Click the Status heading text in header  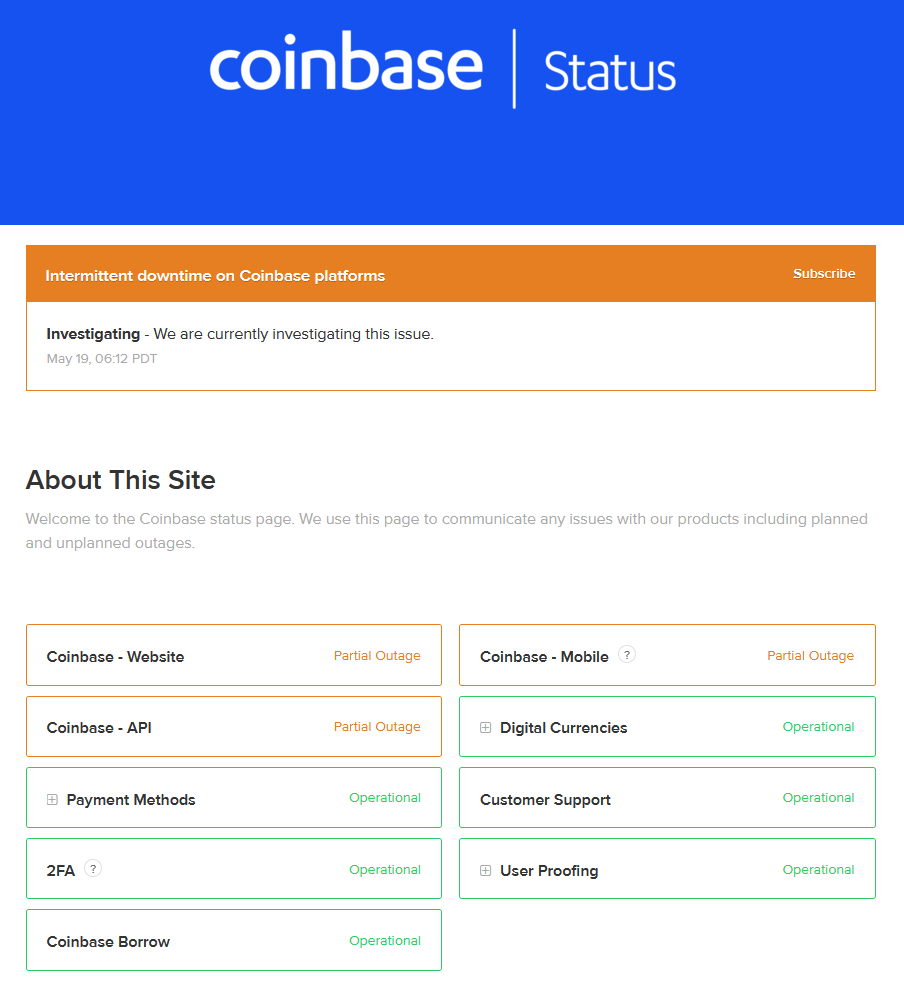[x=610, y=72]
